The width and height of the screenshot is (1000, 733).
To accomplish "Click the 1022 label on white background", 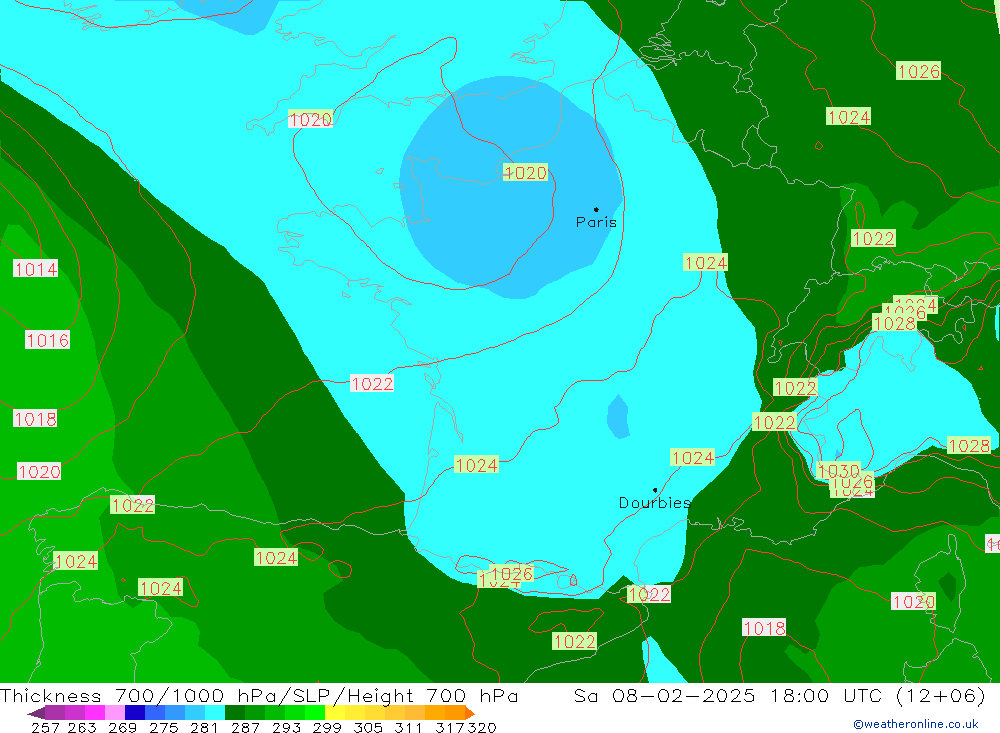I will coord(372,383).
